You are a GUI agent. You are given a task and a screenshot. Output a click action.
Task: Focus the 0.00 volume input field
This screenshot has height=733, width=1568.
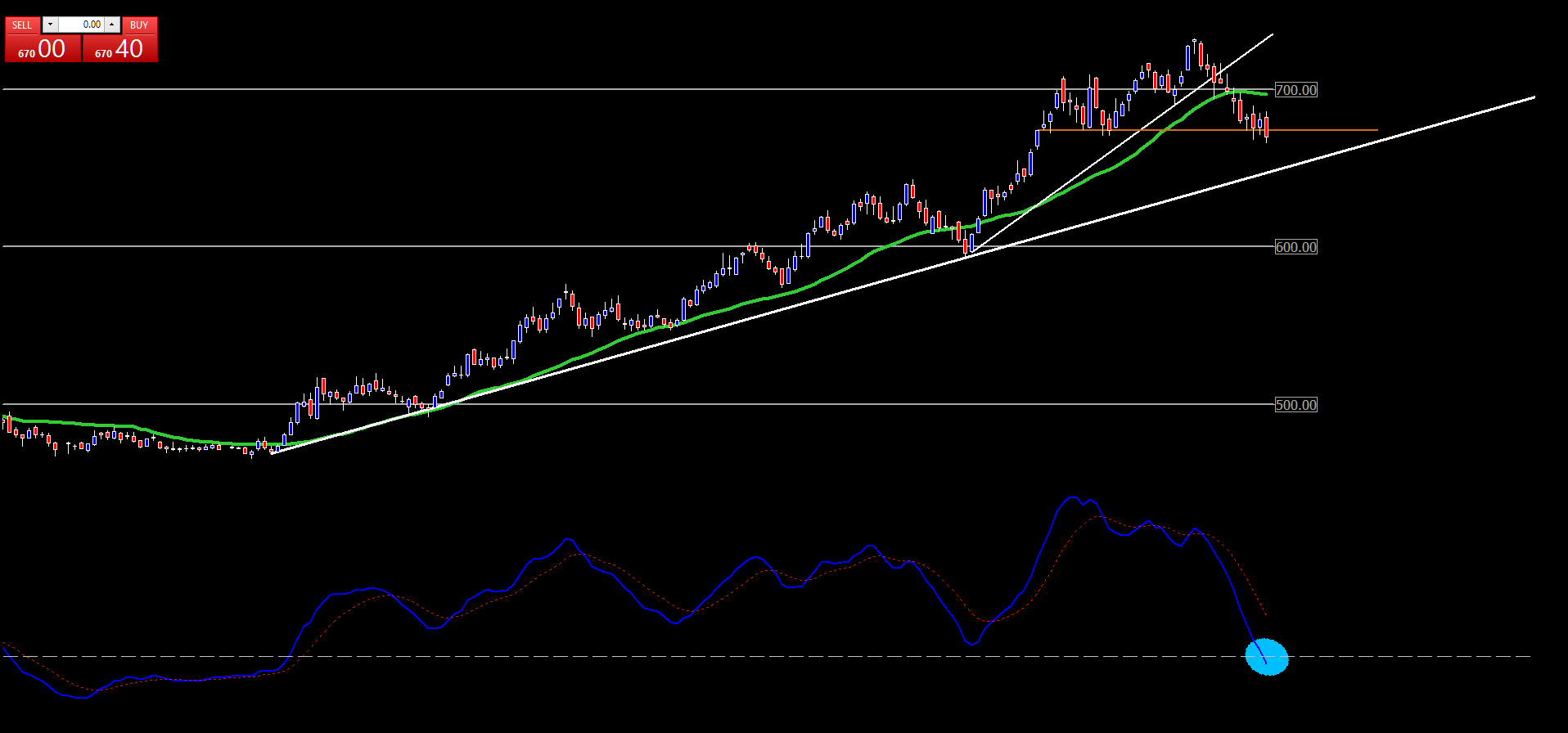(81, 25)
